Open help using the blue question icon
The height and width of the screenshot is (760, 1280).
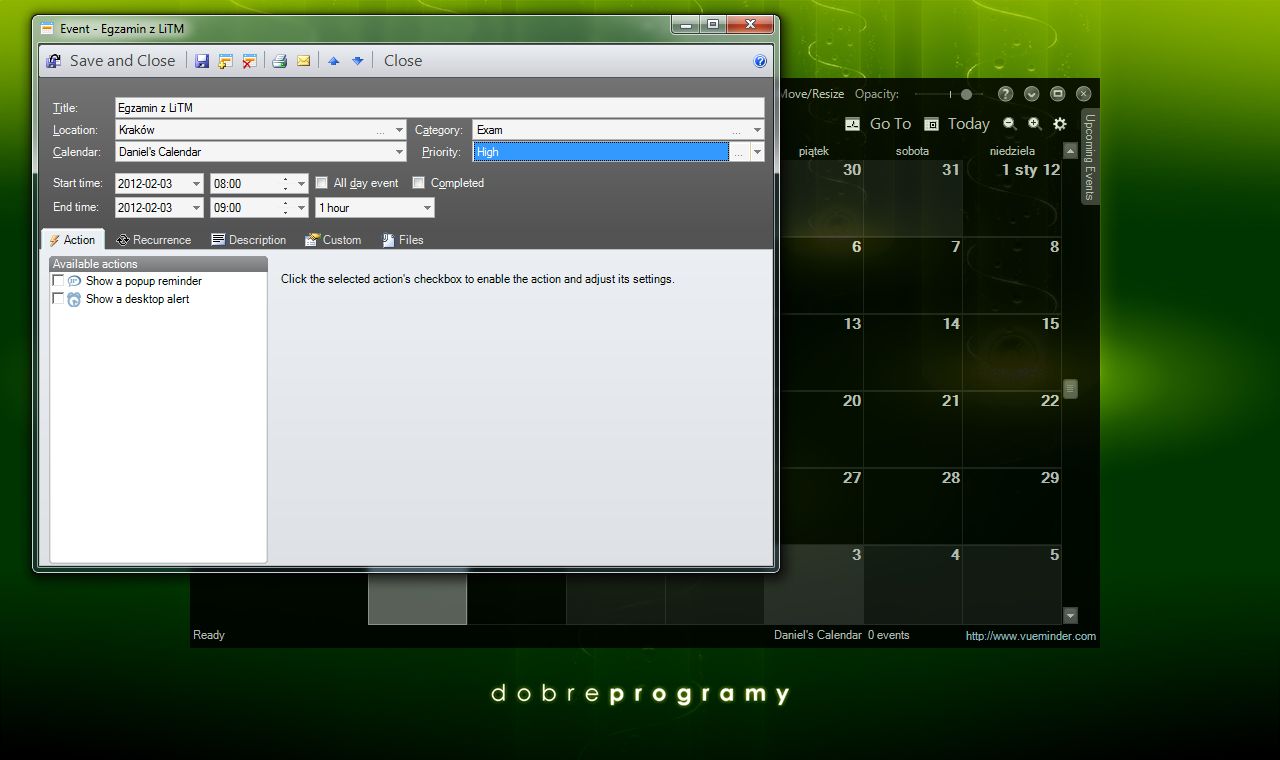click(760, 61)
